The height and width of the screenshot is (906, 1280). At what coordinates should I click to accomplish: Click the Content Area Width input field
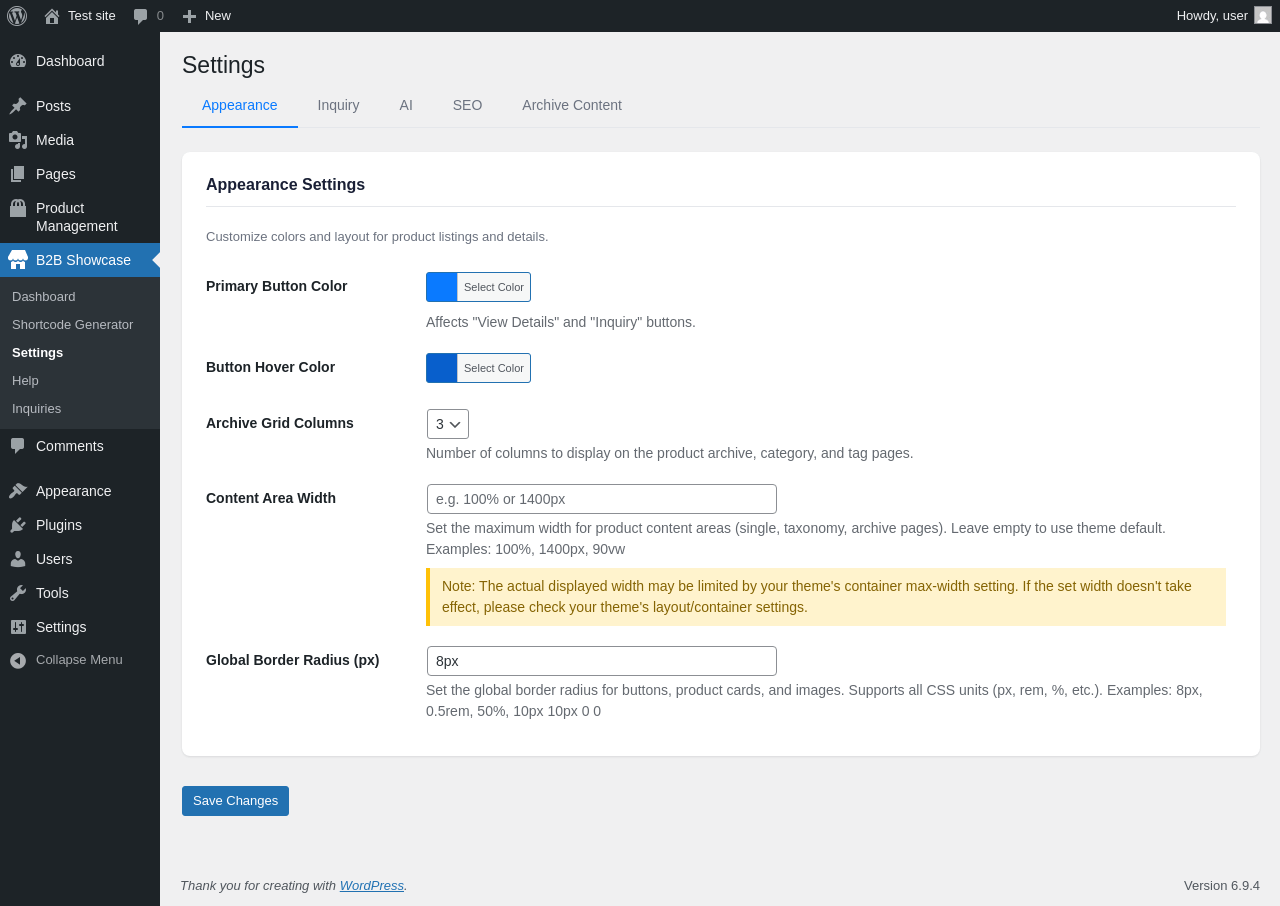click(x=602, y=499)
